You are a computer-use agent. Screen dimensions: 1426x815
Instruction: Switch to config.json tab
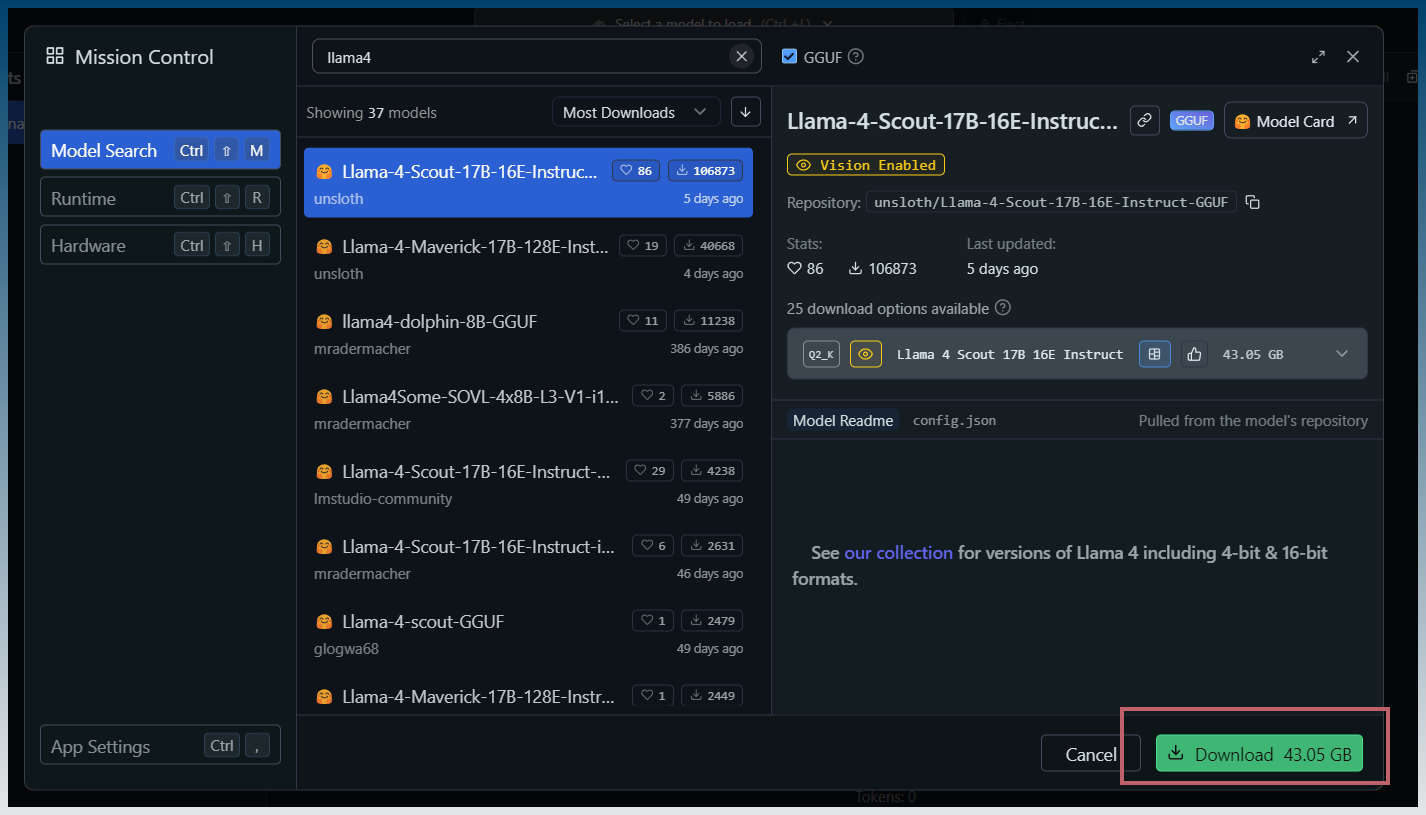click(x=954, y=421)
